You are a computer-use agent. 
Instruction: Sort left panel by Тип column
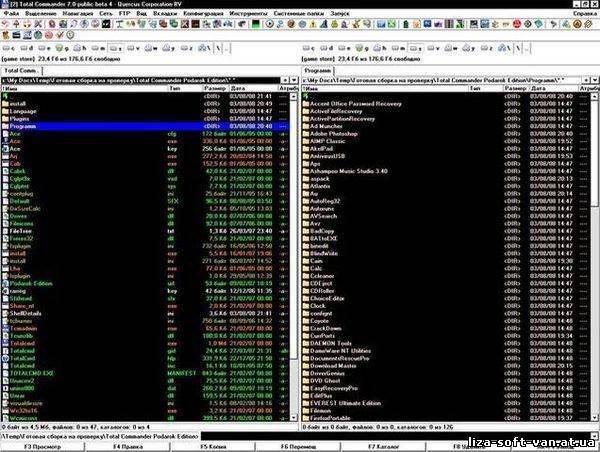click(185, 88)
